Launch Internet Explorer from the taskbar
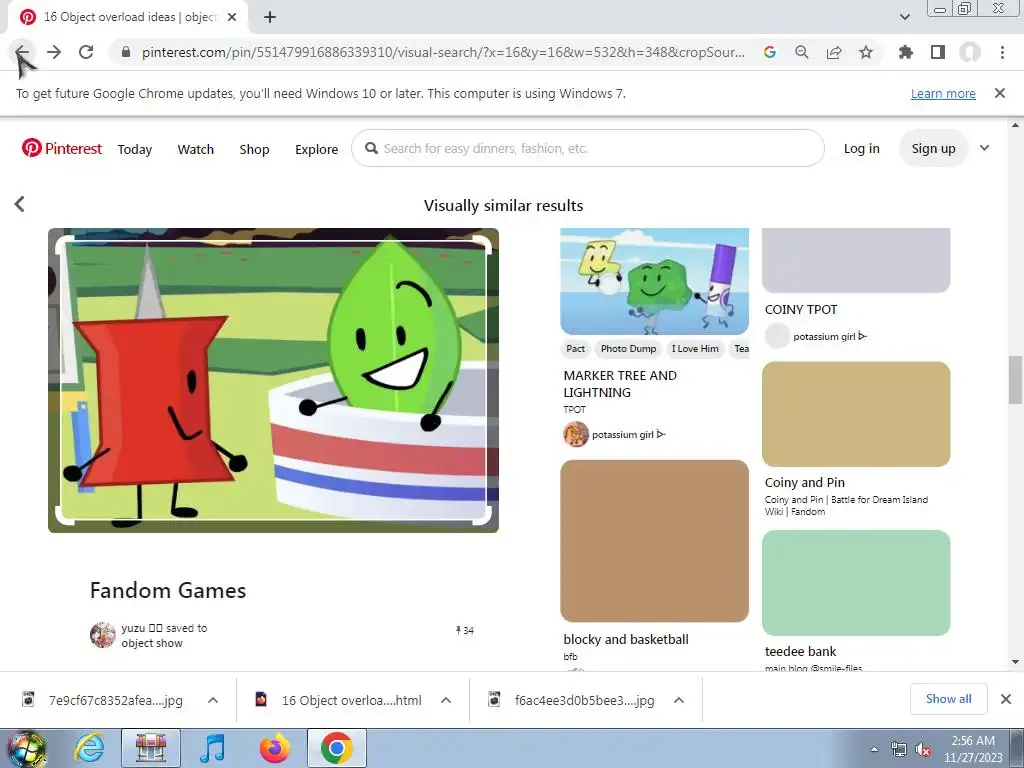Viewport: 1024px width, 768px height. 89,748
